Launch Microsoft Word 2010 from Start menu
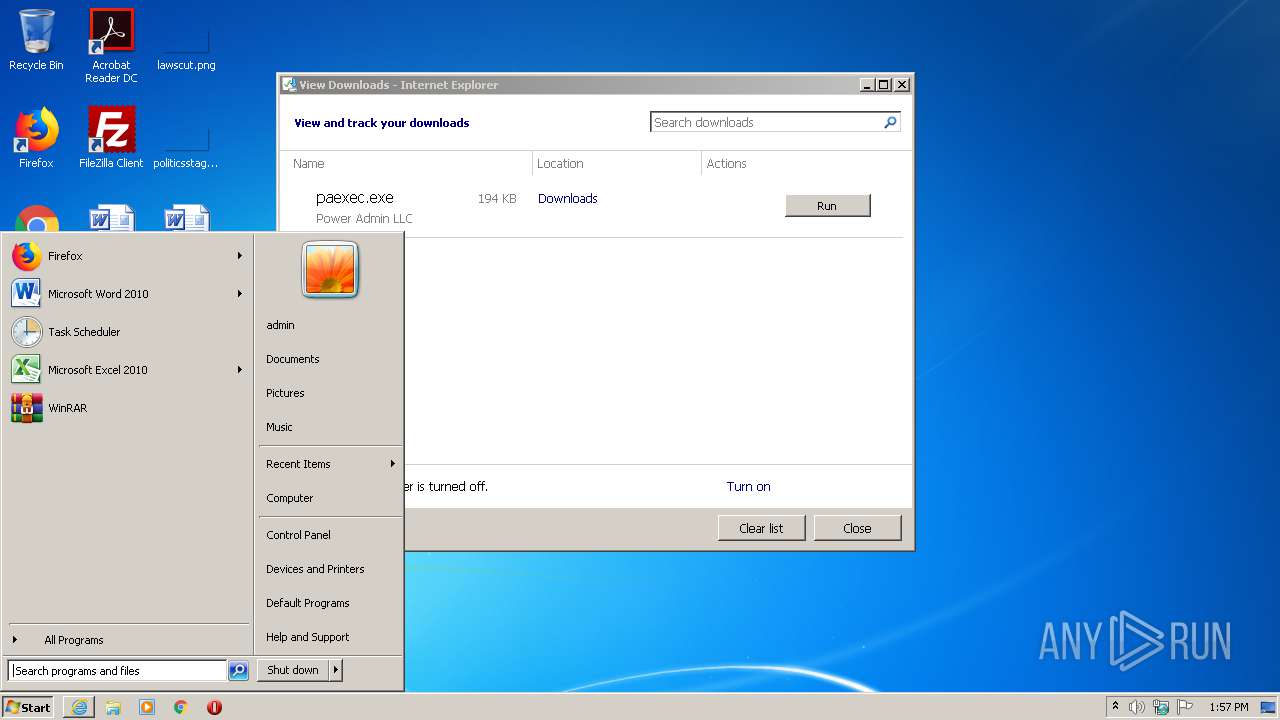 point(127,294)
